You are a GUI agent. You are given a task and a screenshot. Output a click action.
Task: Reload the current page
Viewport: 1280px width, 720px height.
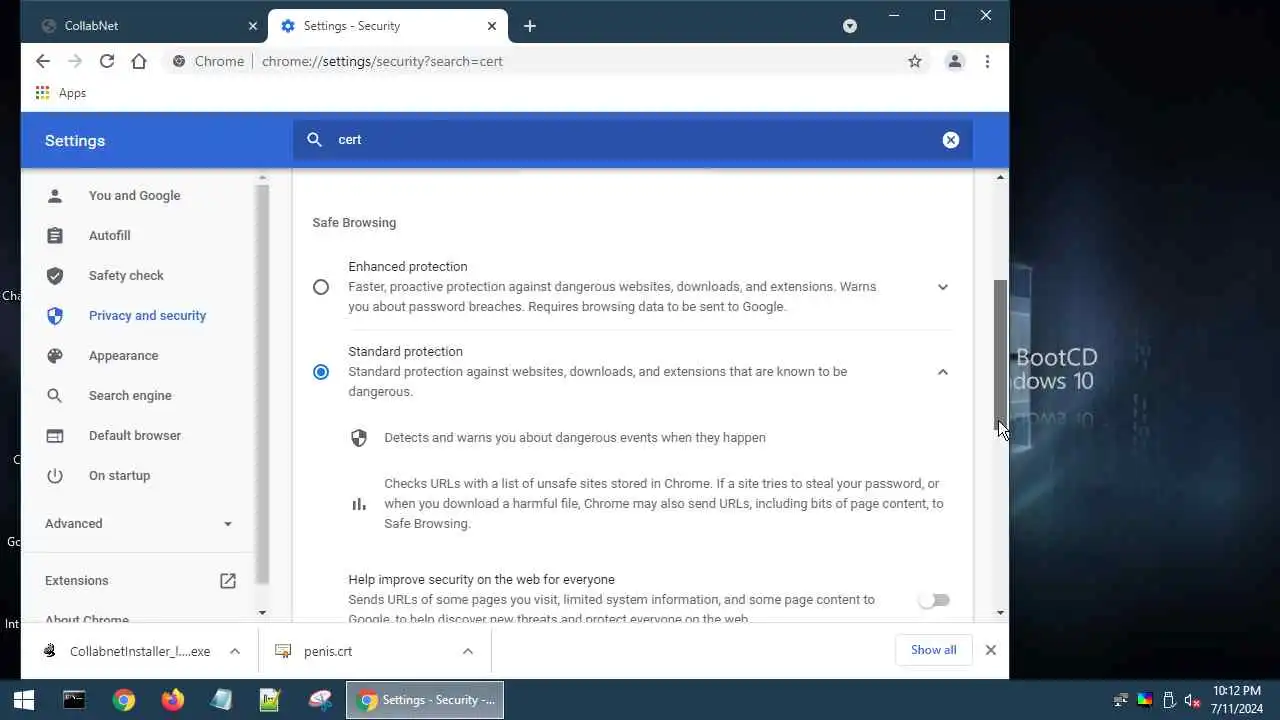106,61
